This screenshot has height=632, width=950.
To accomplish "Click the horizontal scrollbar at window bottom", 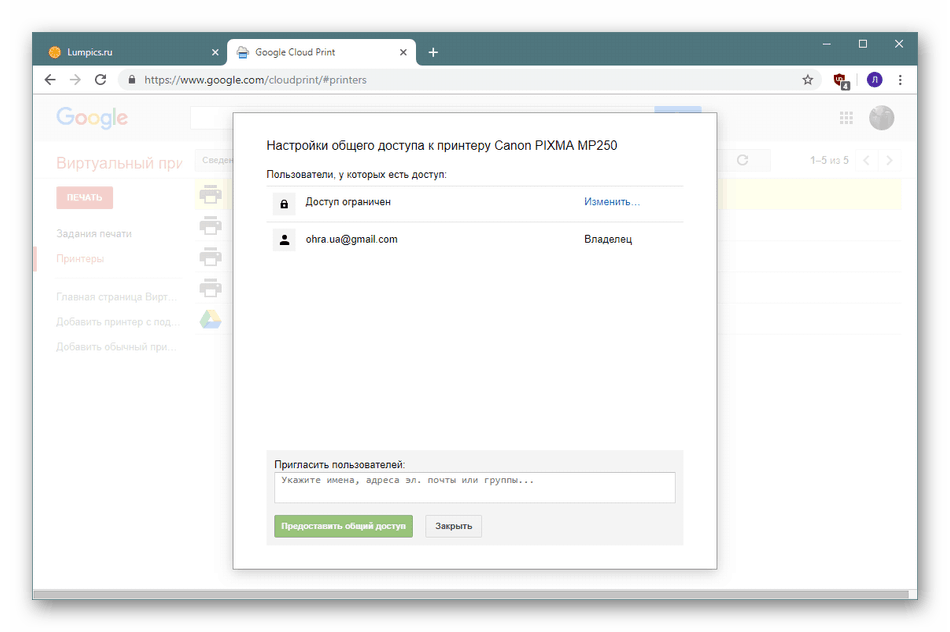I will tap(471, 594).
